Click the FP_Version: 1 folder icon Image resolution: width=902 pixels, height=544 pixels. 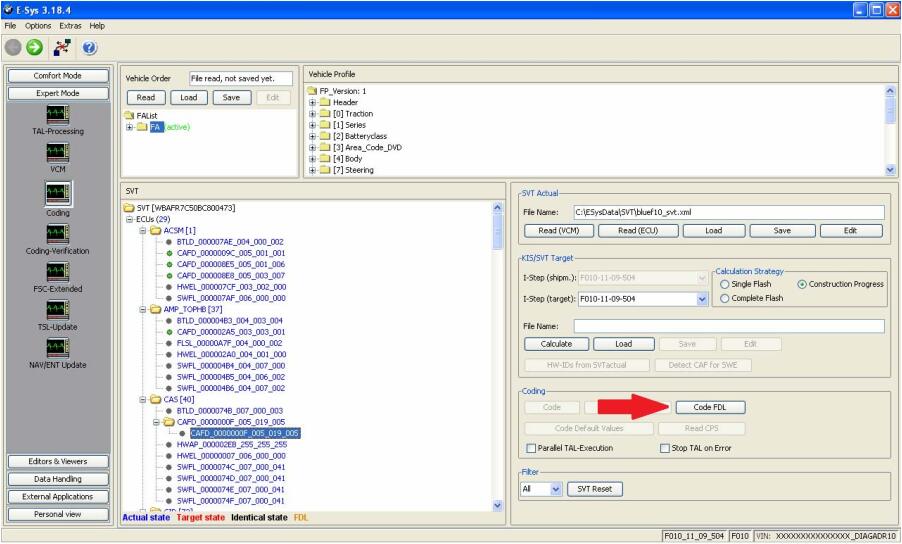click(312, 91)
